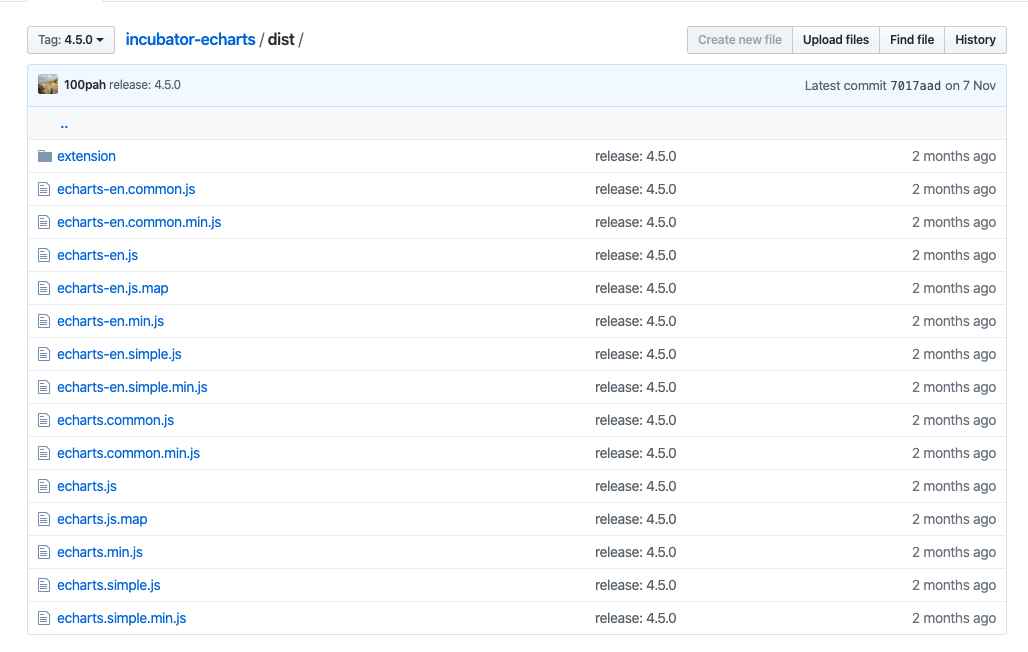
Task: Open the latest commit 7017aad
Action: [915, 85]
